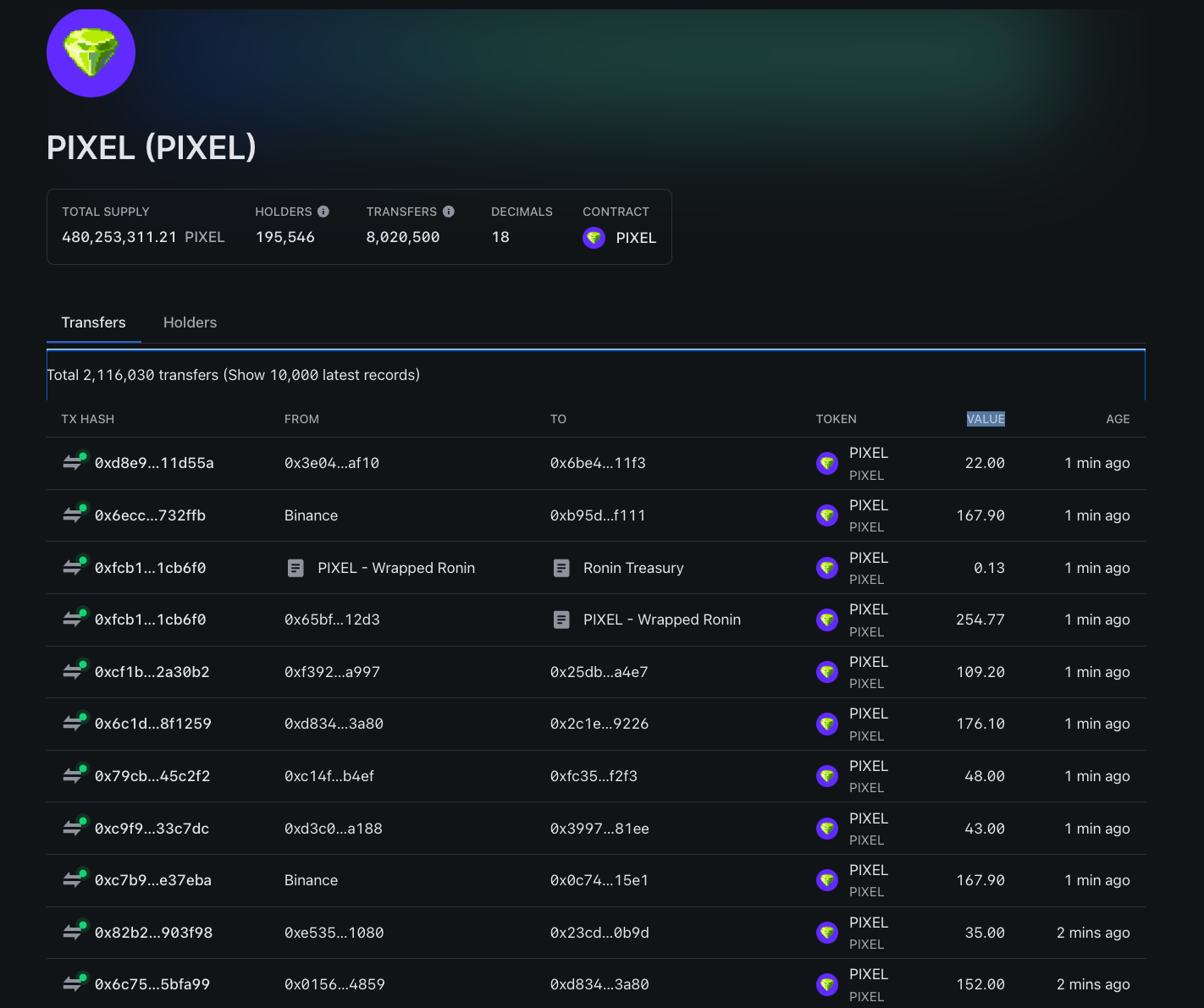Open the PIXEL contract link
The height and width of the screenshot is (1008, 1204).
click(636, 238)
